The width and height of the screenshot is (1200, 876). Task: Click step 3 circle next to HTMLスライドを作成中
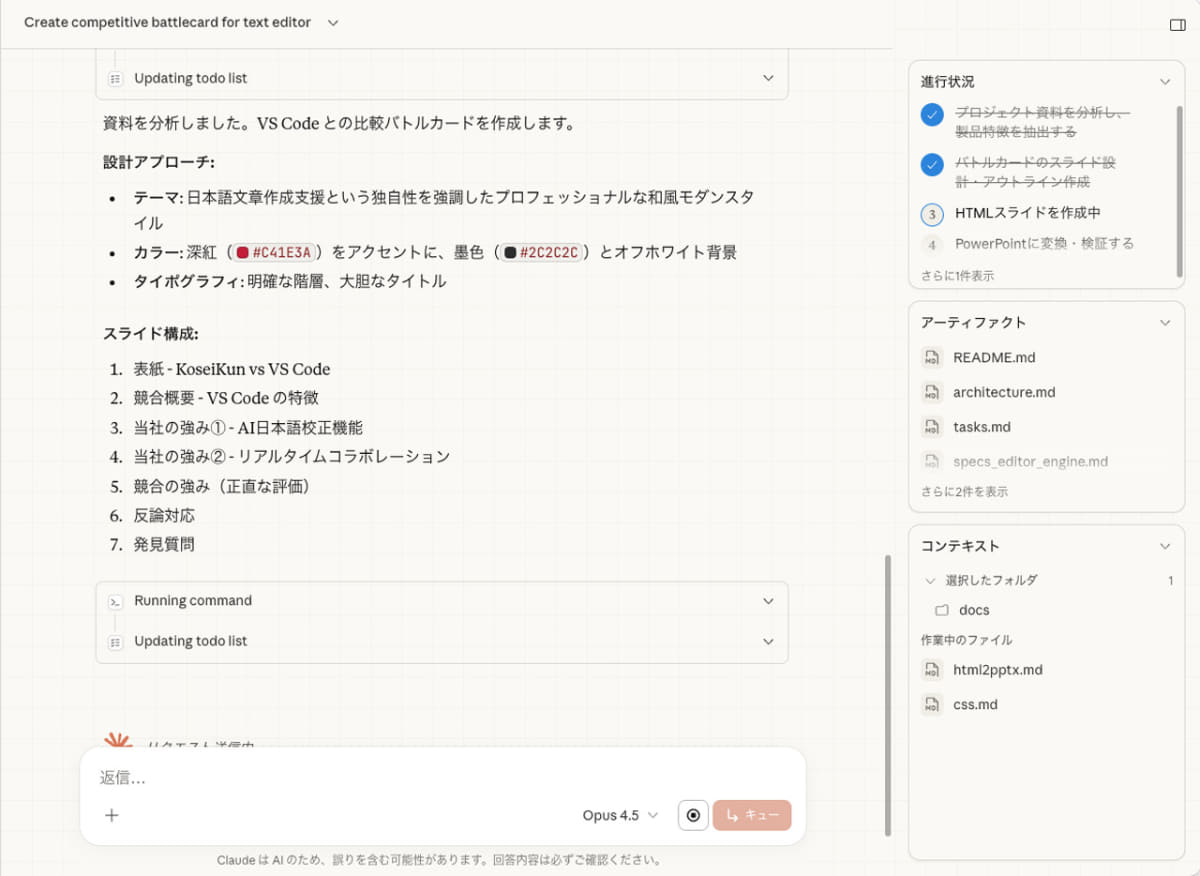click(932, 214)
